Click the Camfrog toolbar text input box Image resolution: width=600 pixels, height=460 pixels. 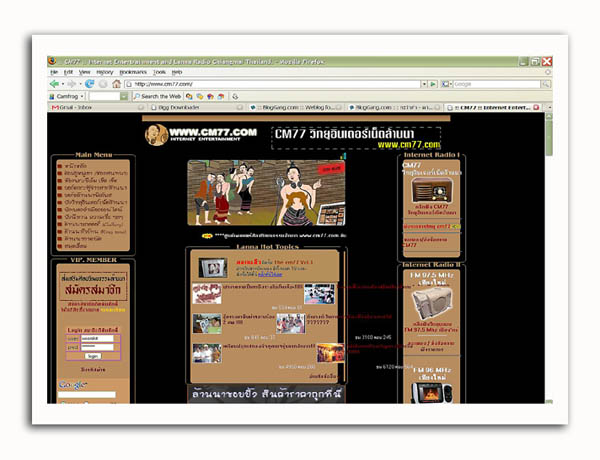coord(104,96)
